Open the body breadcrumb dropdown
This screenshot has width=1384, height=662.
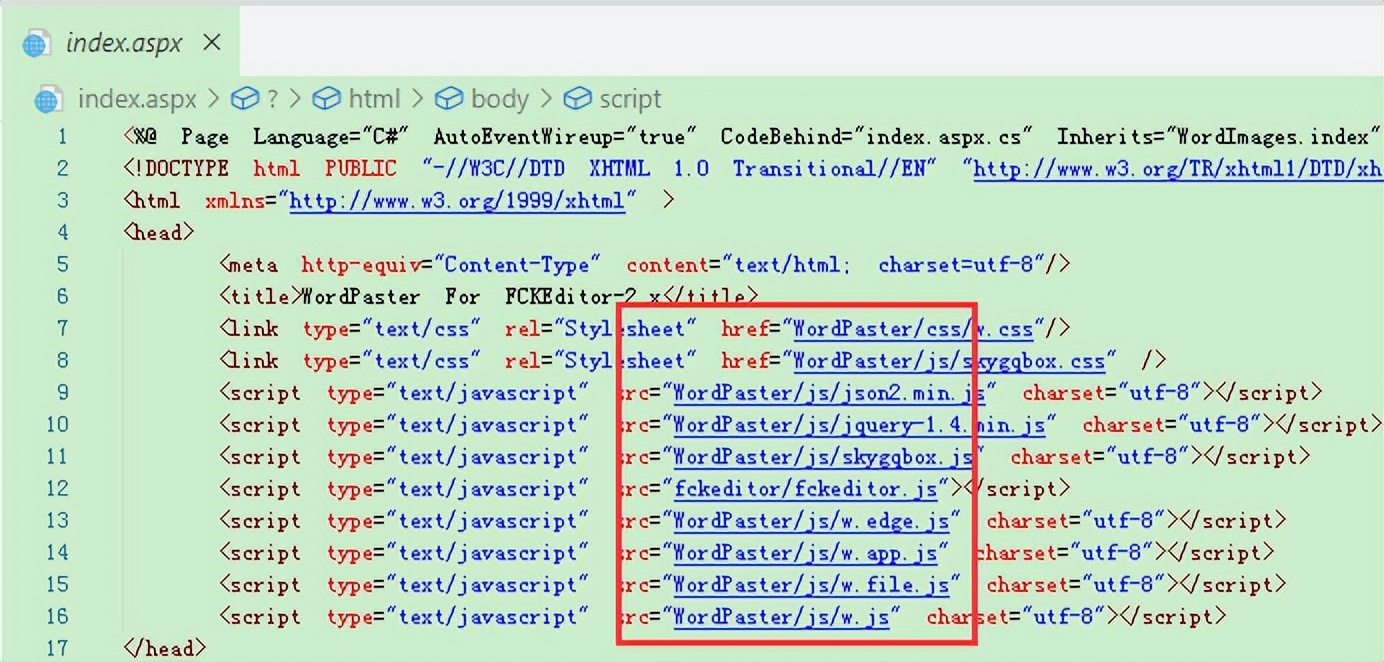[x=499, y=99]
